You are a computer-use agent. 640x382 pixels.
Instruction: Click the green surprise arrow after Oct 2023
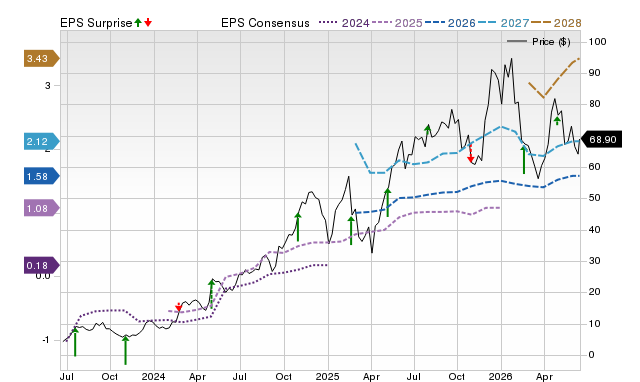pos(125,350)
